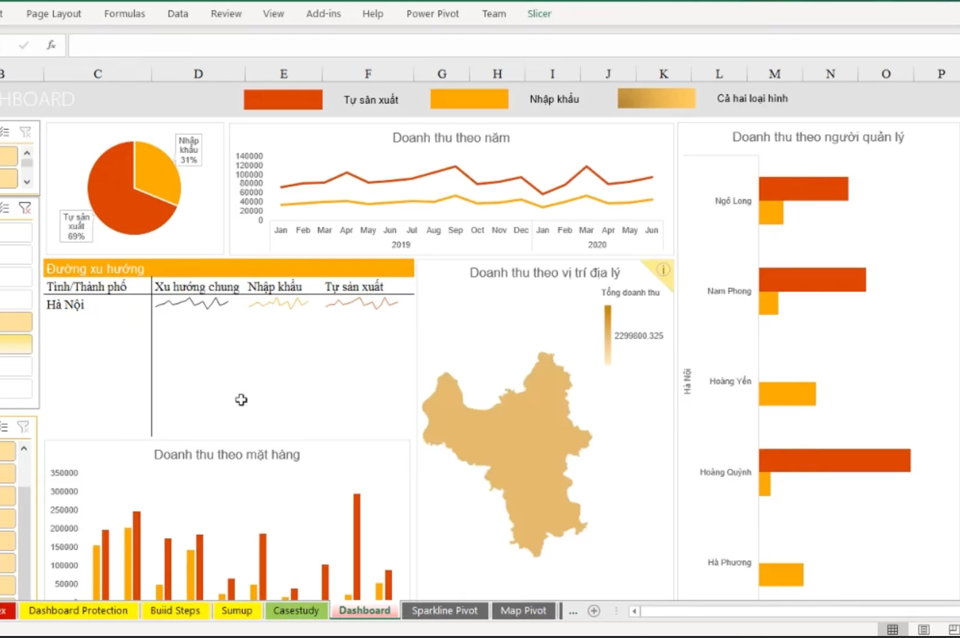The width and height of the screenshot is (960, 638).
Task: Click the red-orange Tự sản xuất swatch
Action: (283, 99)
